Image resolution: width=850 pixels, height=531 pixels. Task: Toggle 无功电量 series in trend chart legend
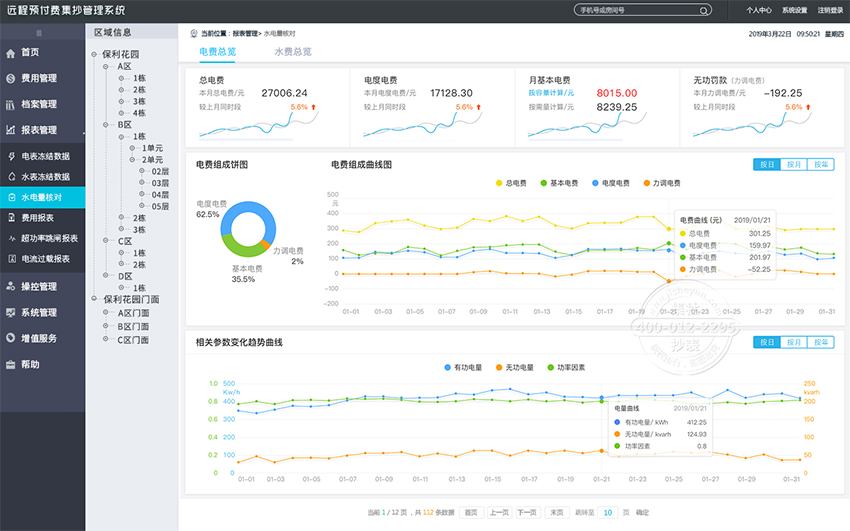[x=515, y=367]
